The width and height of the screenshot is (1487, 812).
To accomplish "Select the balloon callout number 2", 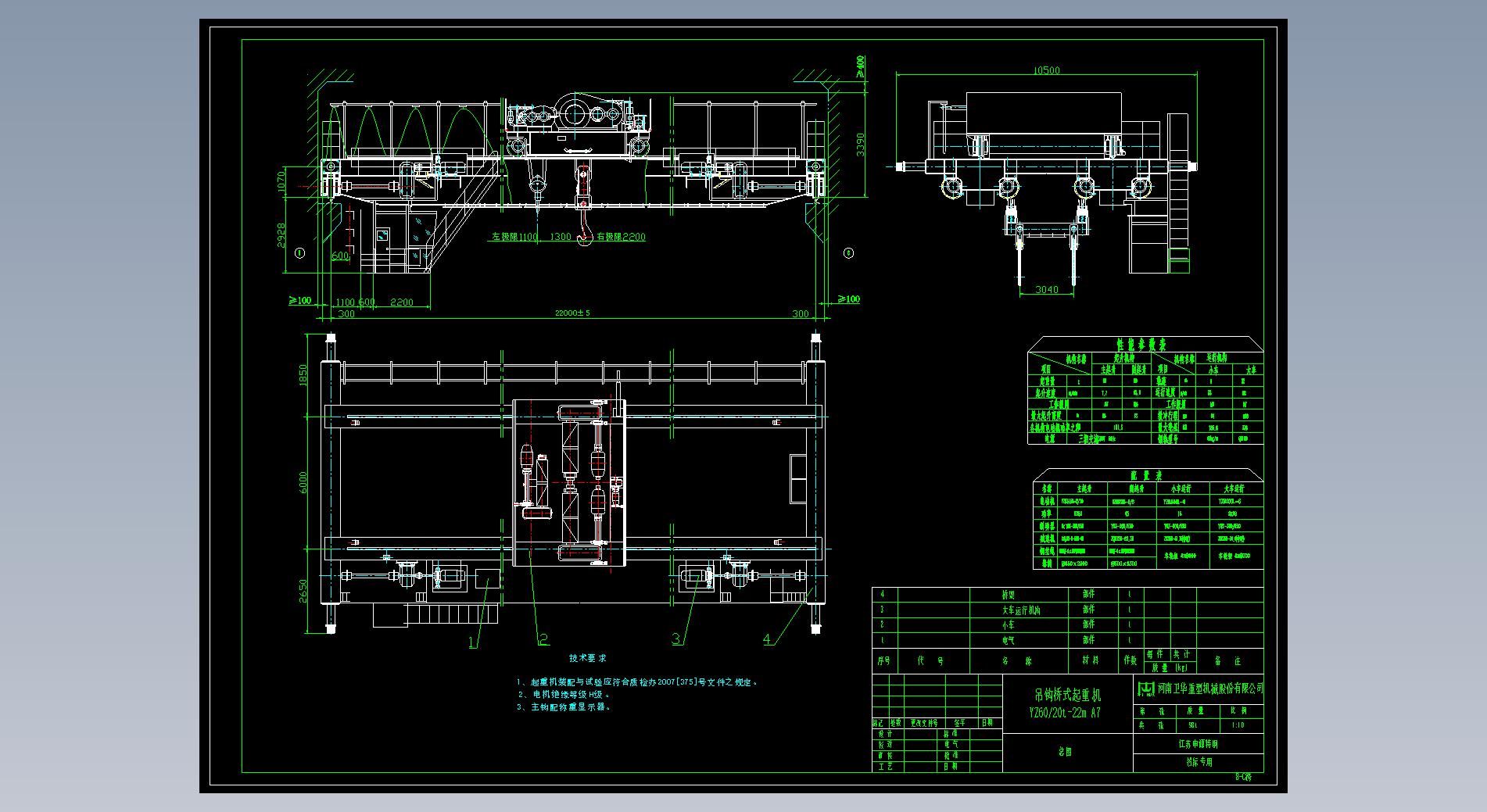I will coord(543,640).
